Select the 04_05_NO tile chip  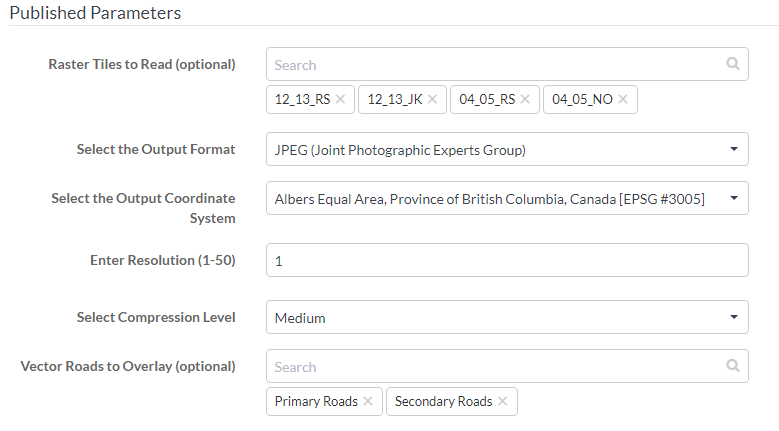pos(582,99)
